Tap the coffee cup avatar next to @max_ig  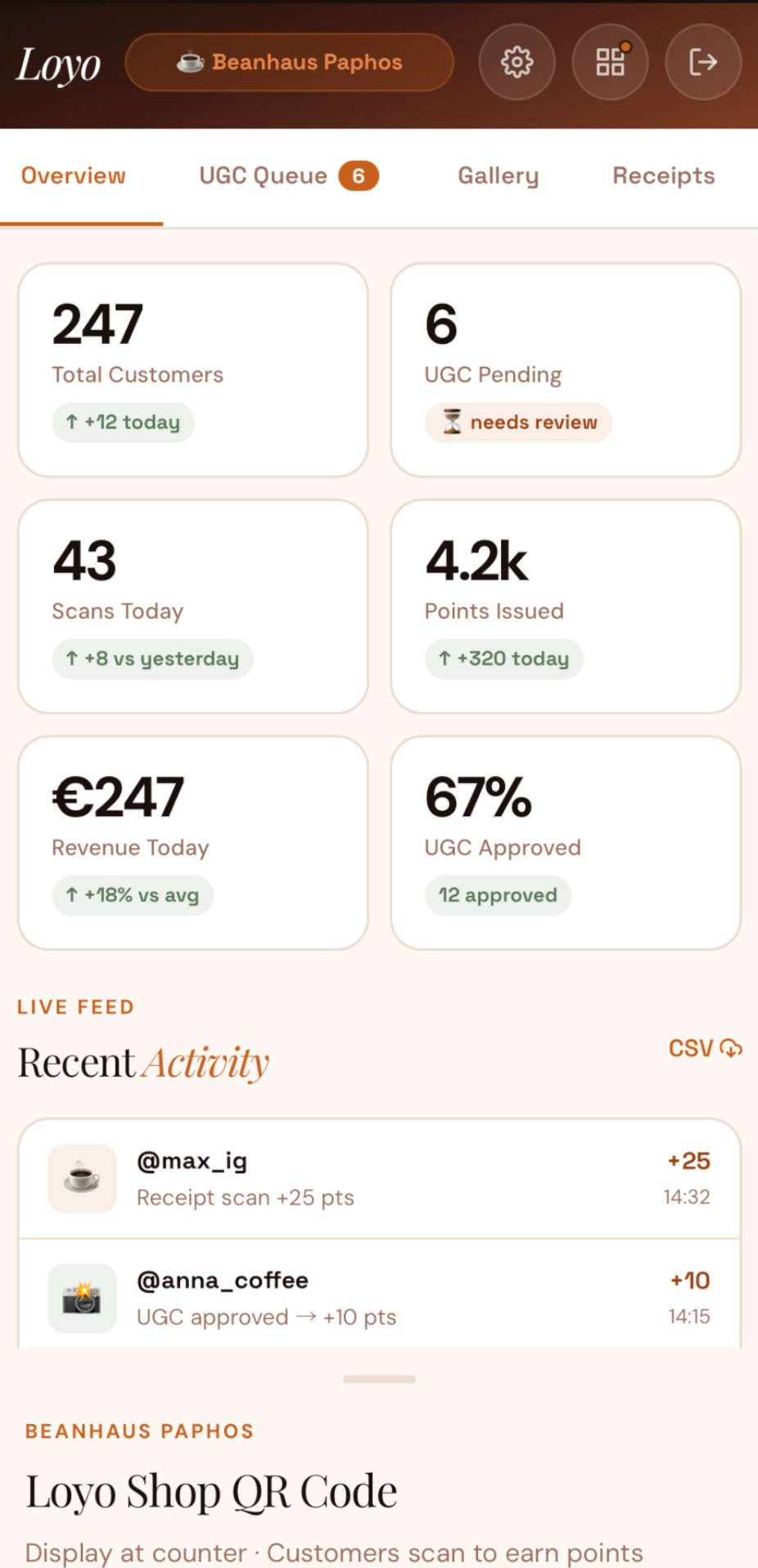[x=82, y=1179]
